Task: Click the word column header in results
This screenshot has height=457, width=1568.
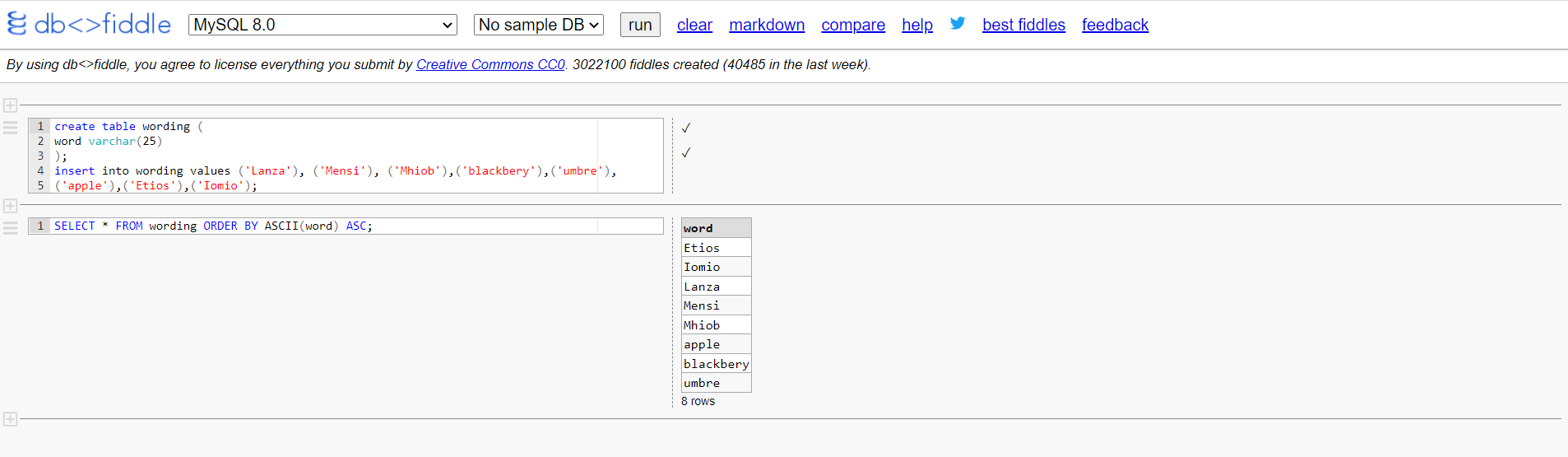Action: point(716,228)
